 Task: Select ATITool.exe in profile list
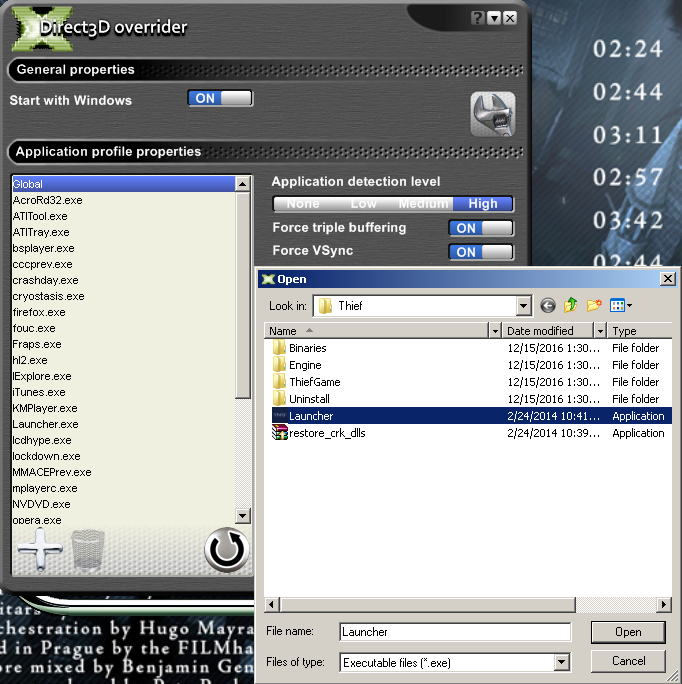(123, 216)
